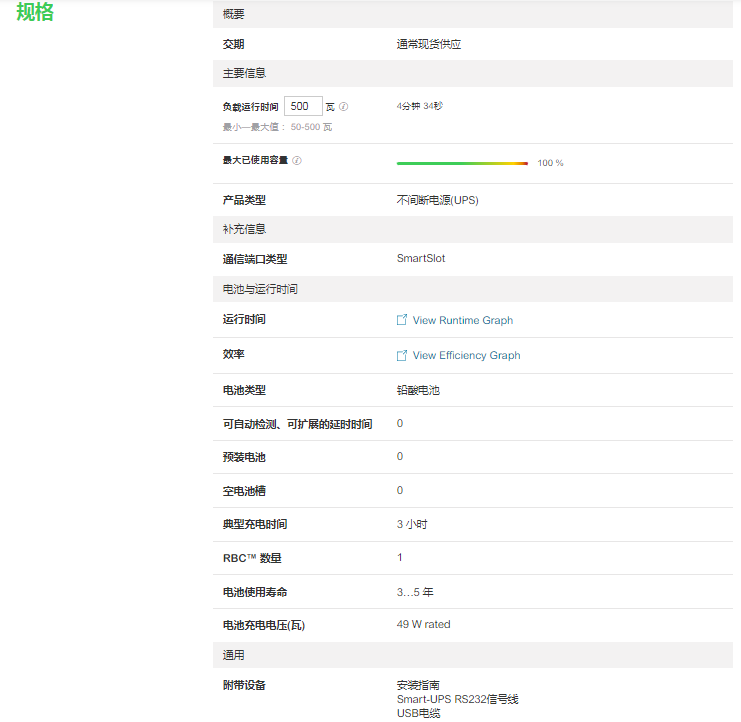Click external-link icon before View Runtime Graph
741x722 pixels.
tap(402, 320)
